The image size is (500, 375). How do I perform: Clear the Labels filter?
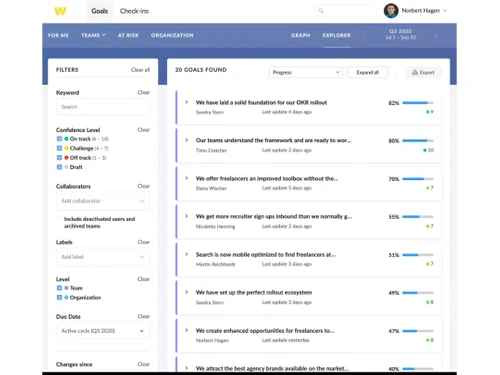pos(144,242)
